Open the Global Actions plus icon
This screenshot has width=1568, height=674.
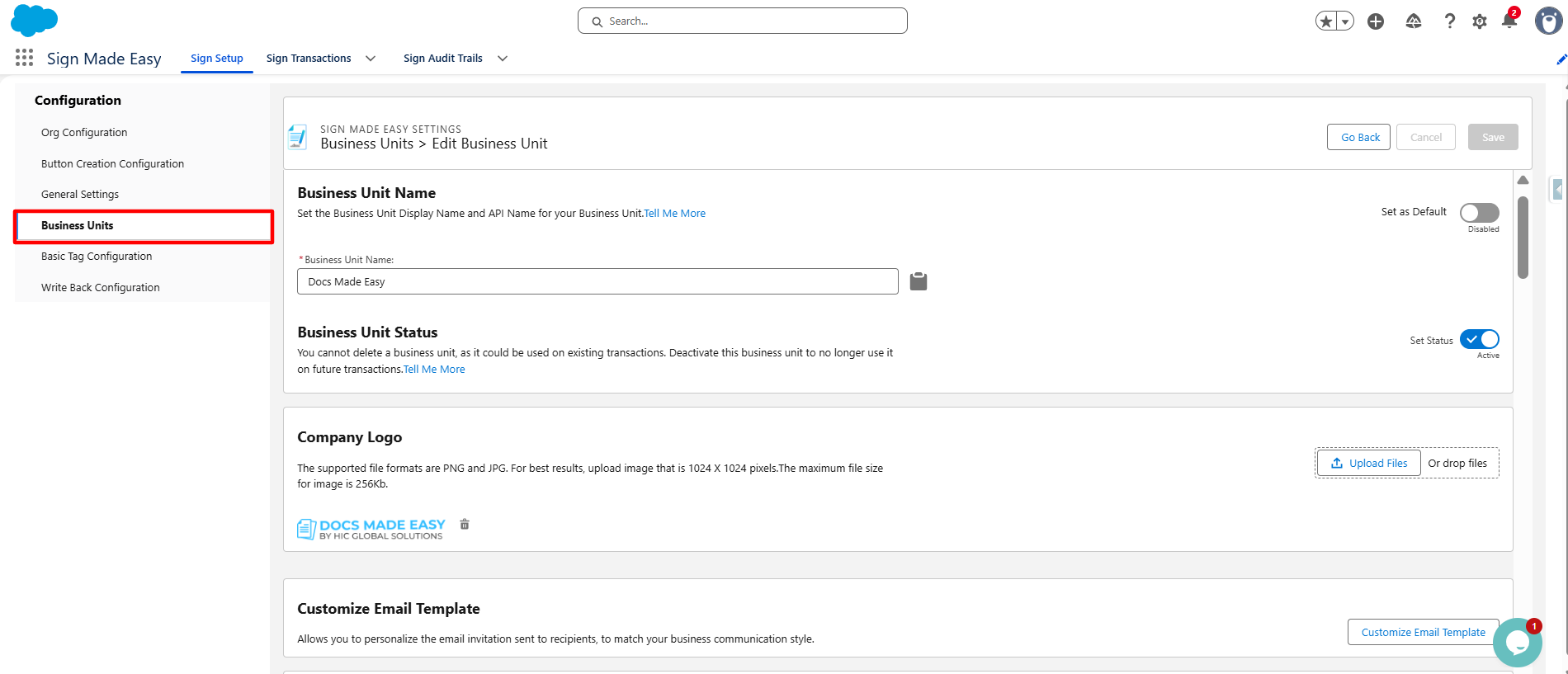tap(1376, 21)
